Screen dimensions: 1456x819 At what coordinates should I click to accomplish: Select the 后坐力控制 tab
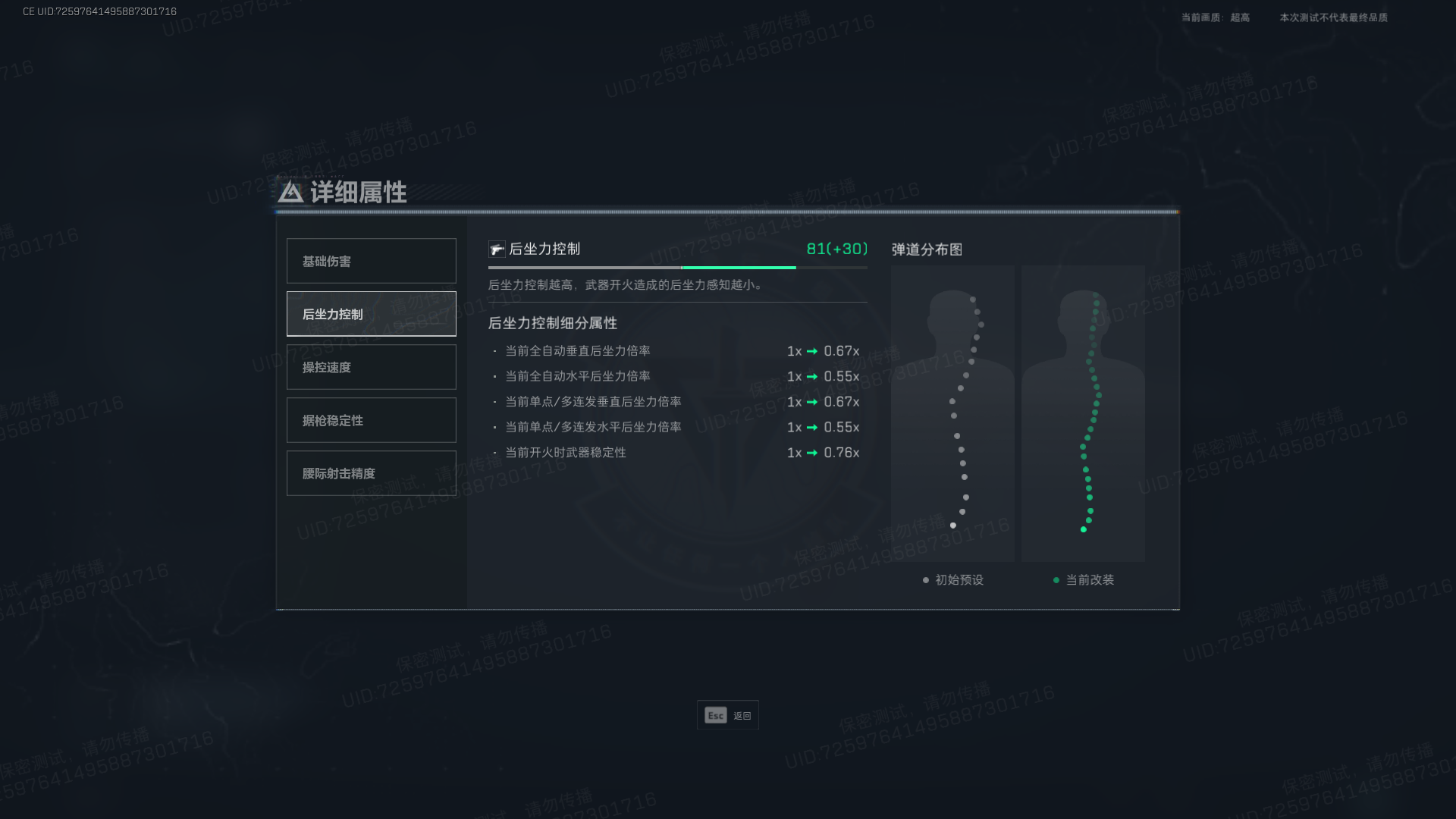point(371,314)
